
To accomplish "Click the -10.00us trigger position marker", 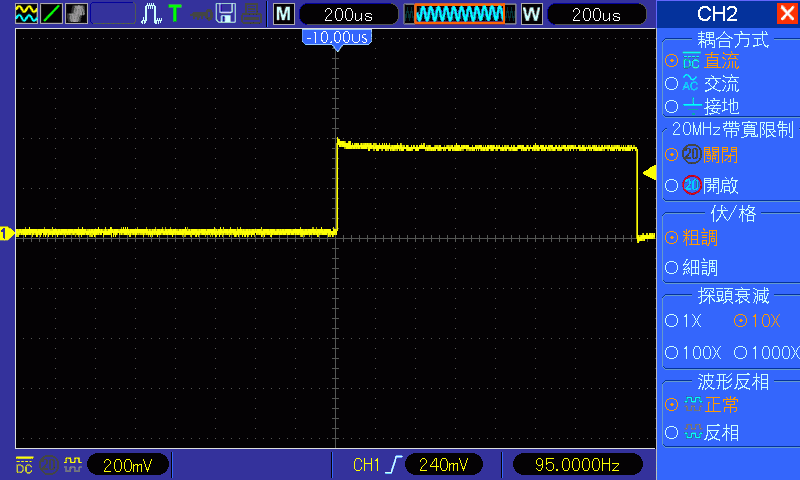I will [x=337, y=38].
